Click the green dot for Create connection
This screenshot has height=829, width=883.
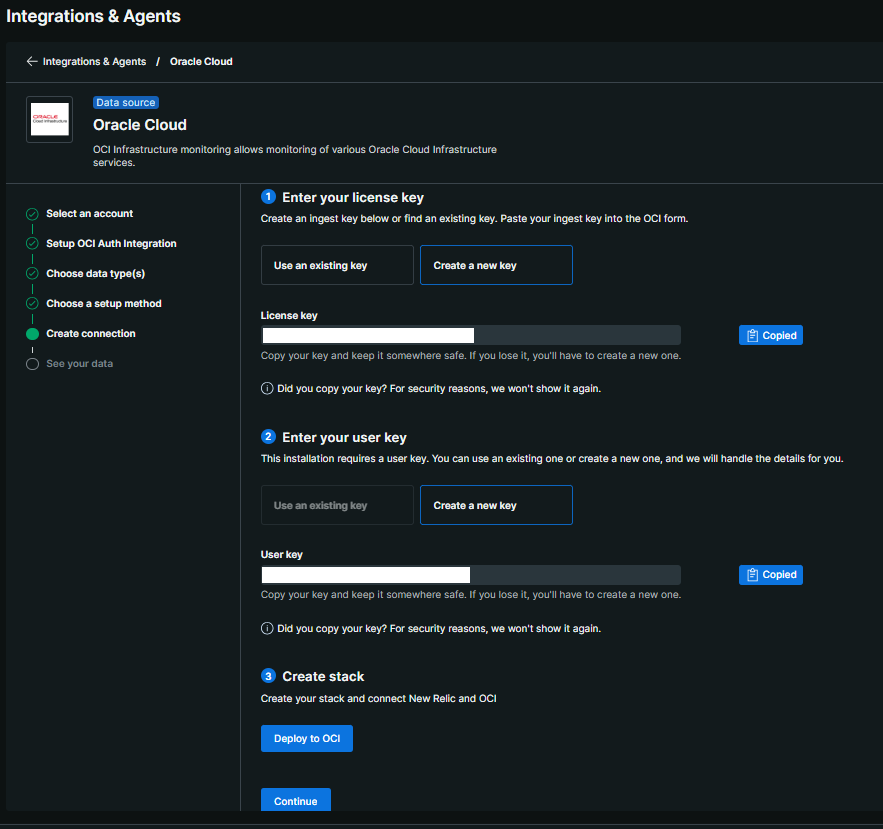(32, 334)
